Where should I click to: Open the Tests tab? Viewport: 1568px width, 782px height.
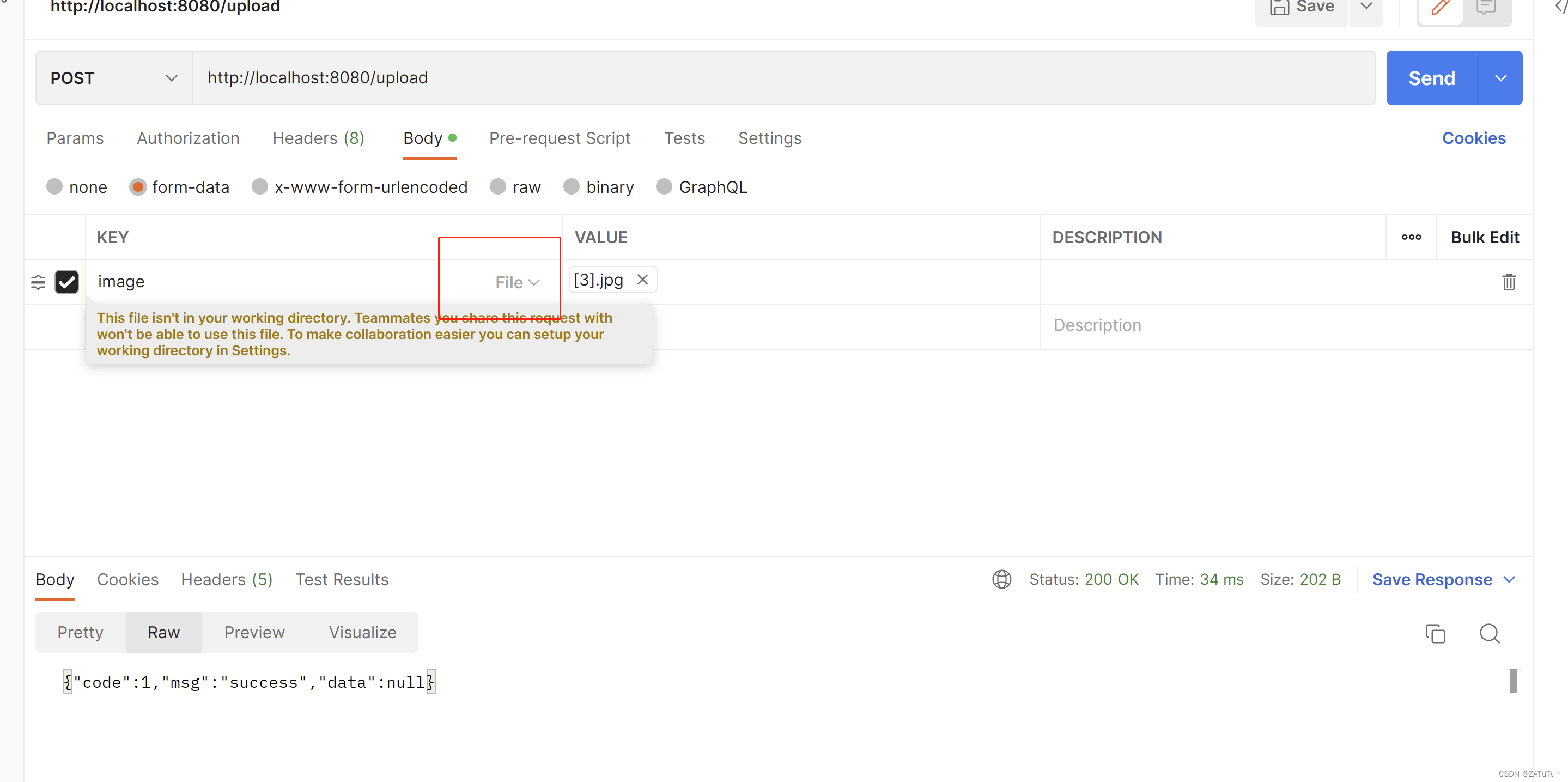tap(684, 138)
